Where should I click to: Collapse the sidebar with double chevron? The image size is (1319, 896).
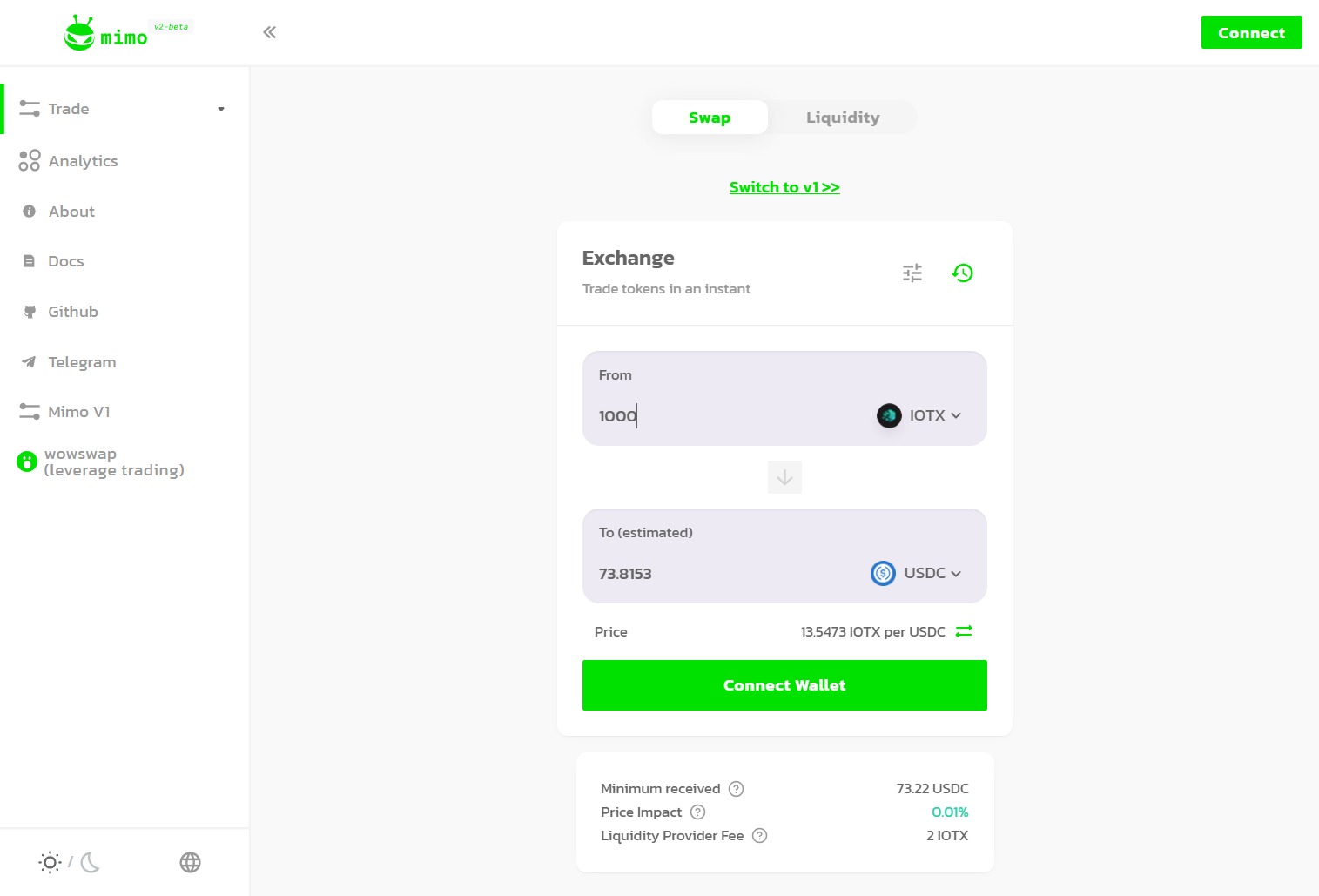(x=270, y=32)
